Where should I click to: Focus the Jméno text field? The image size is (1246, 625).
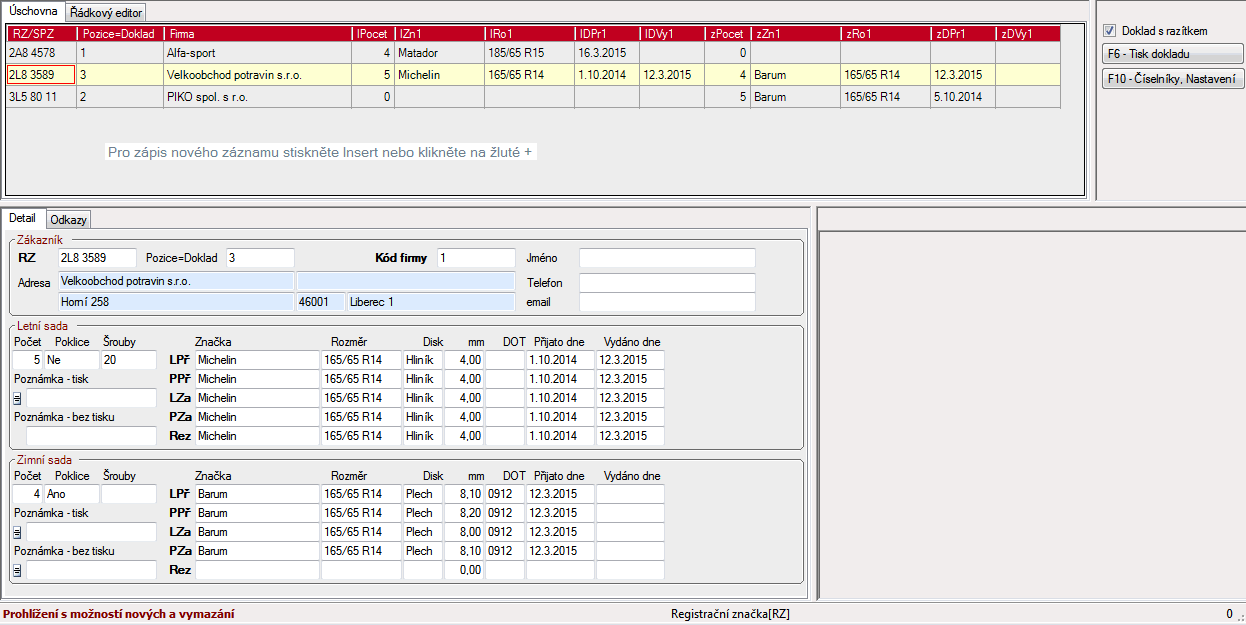click(666, 258)
